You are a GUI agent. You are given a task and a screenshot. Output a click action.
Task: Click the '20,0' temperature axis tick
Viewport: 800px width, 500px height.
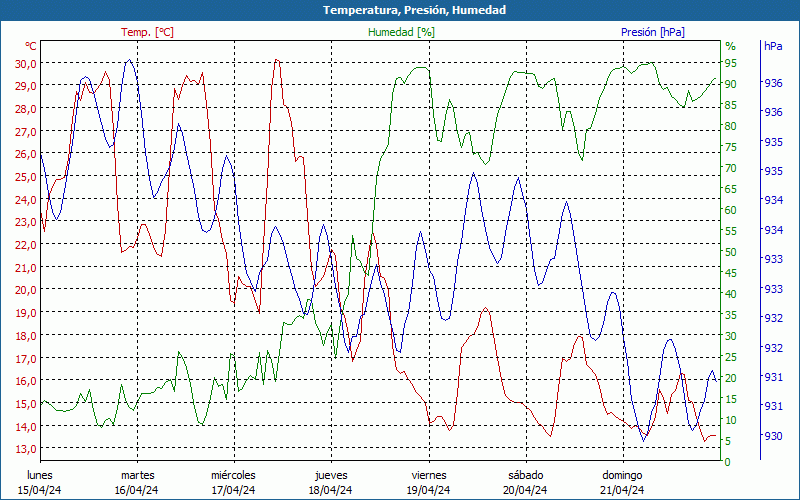(x=26, y=290)
